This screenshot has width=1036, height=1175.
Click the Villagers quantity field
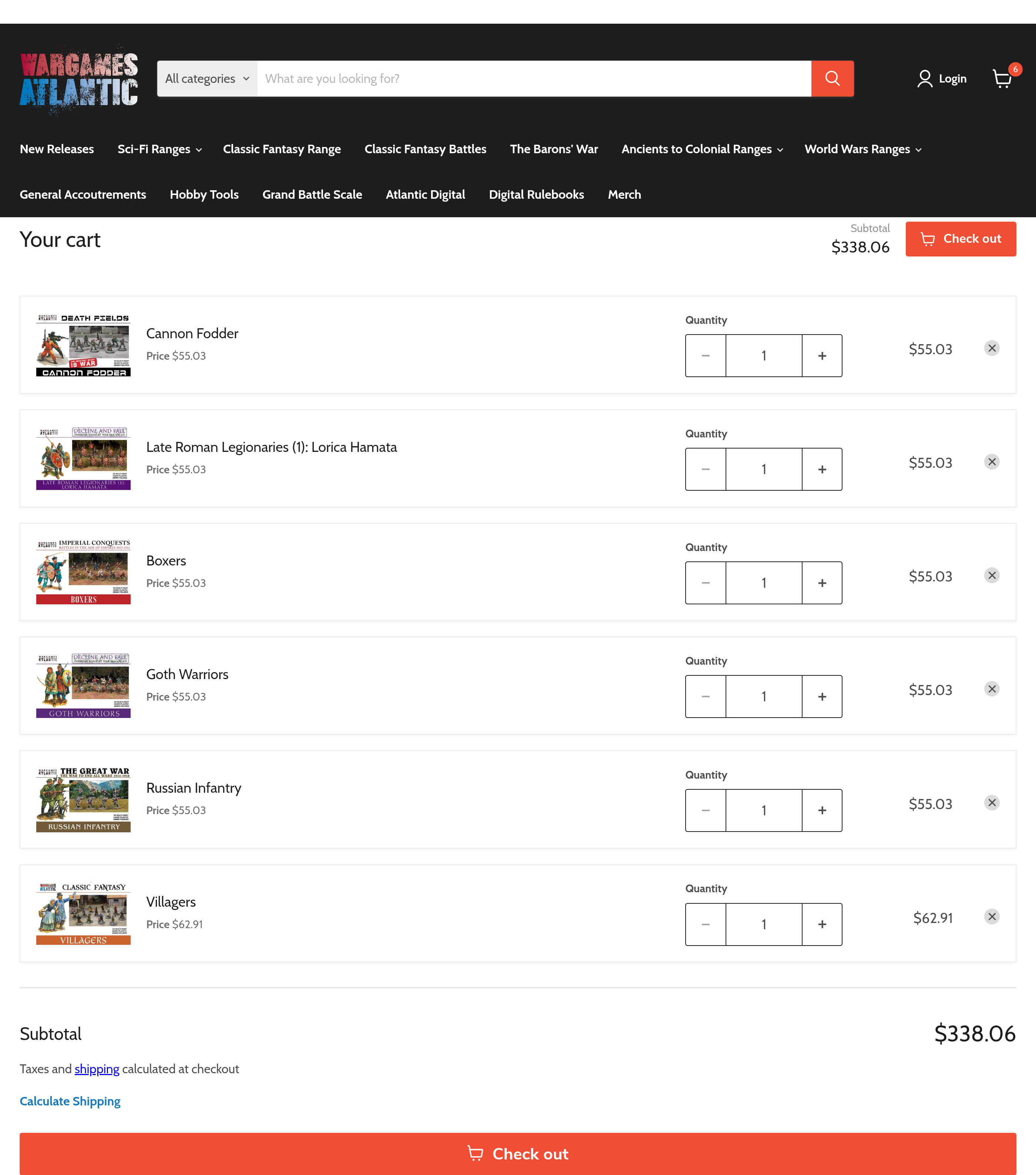[x=764, y=924]
